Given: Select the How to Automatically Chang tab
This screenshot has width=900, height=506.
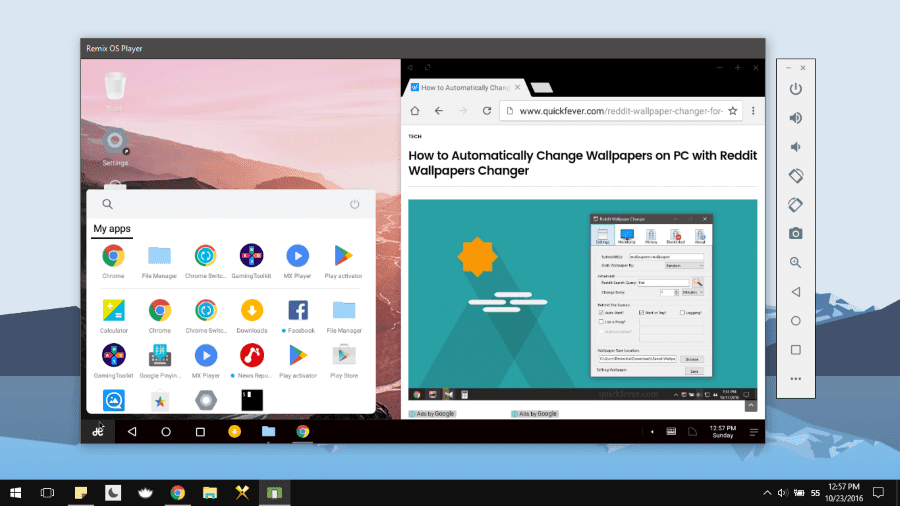Looking at the screenshot, I should [465, 87].
